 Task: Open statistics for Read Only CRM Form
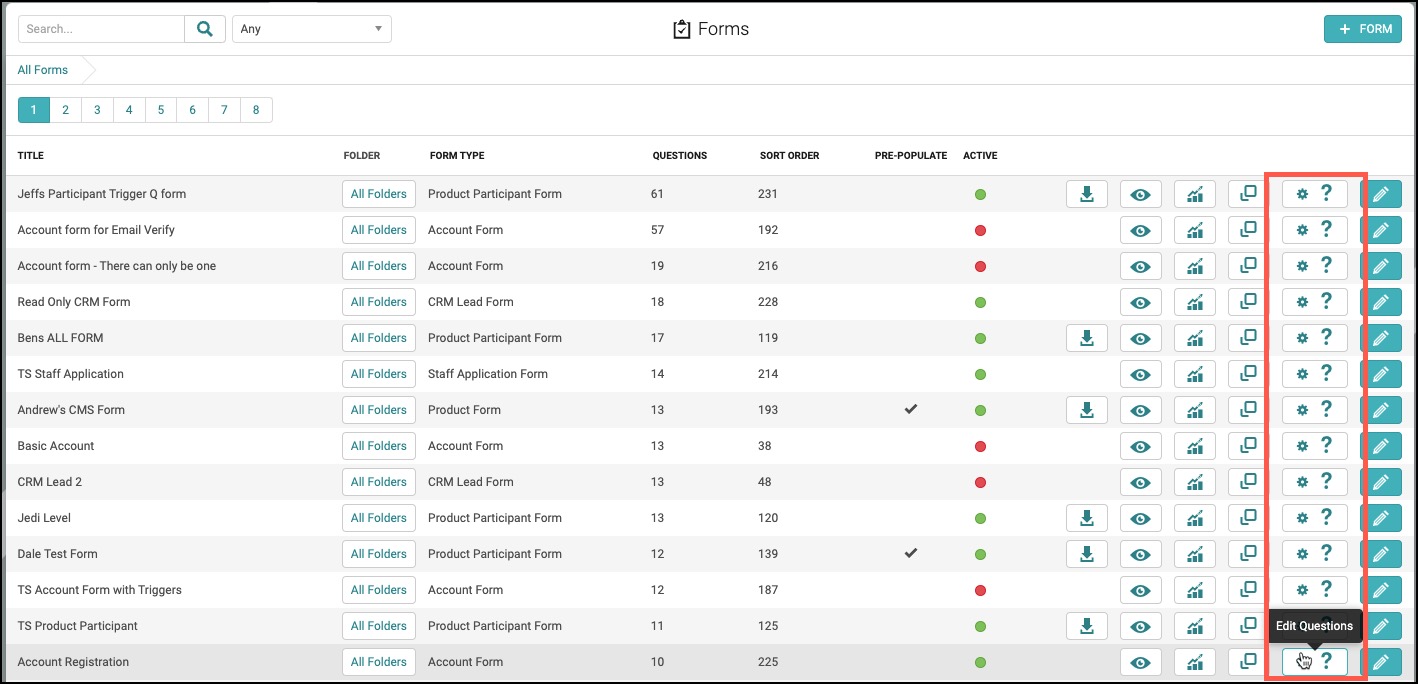[1195, 302]
